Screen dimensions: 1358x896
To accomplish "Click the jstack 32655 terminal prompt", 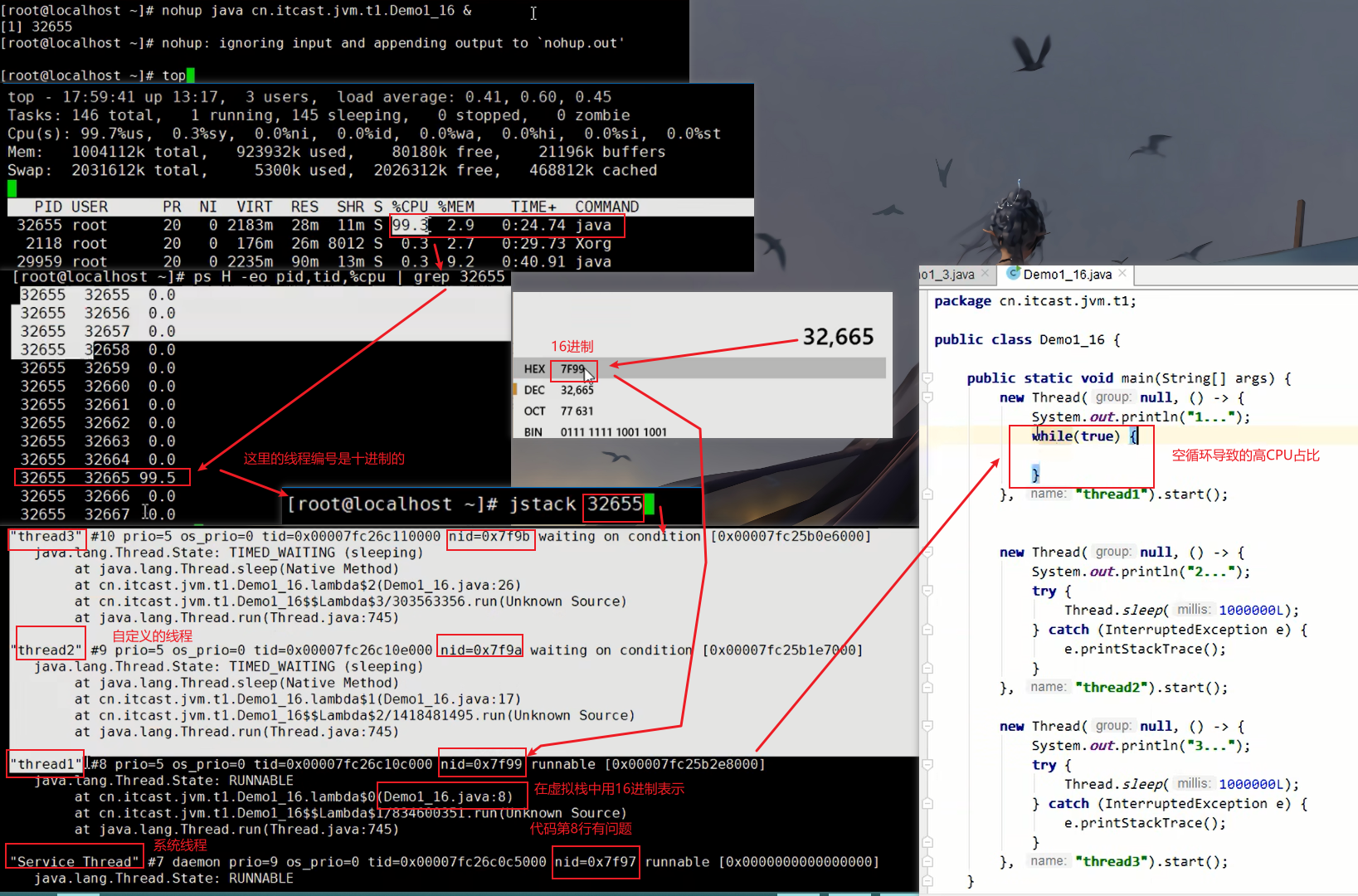I will click(465, 504).
